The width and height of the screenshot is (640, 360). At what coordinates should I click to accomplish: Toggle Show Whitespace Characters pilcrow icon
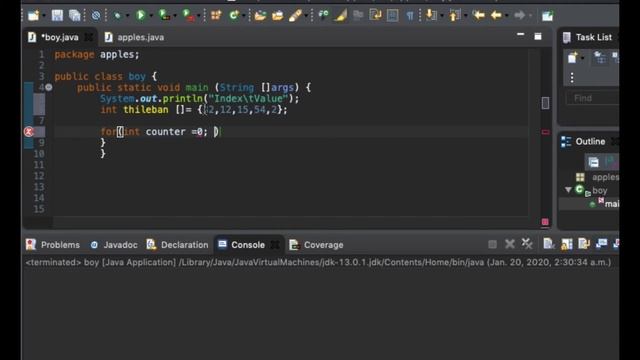(x=410, y=16)
